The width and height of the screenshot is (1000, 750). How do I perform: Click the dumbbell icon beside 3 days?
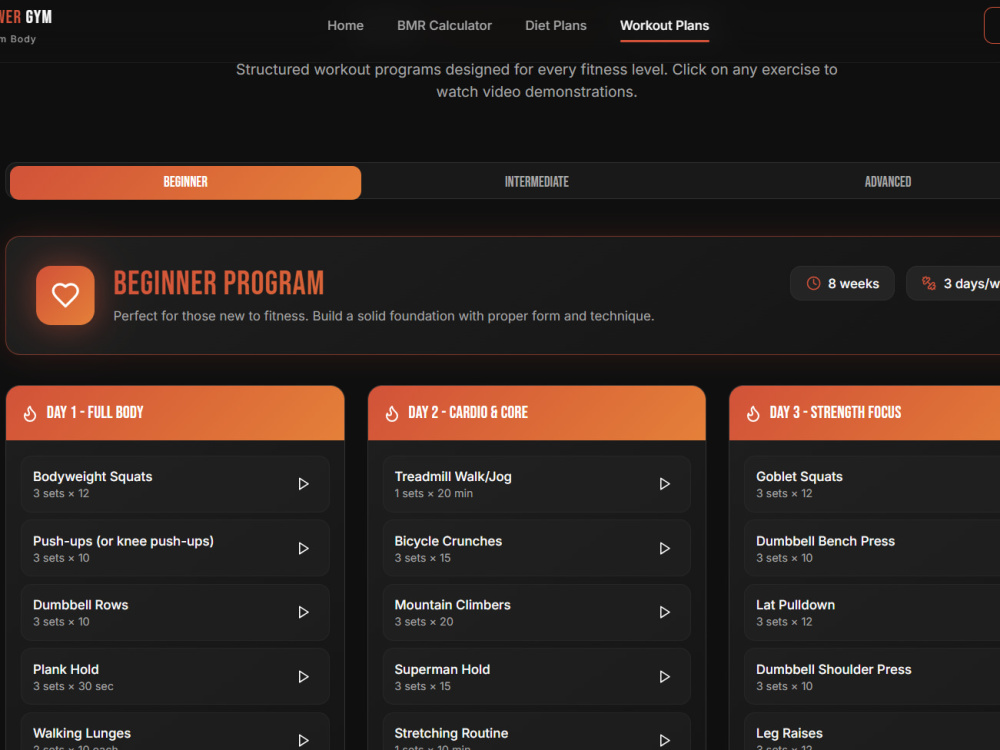929,283
